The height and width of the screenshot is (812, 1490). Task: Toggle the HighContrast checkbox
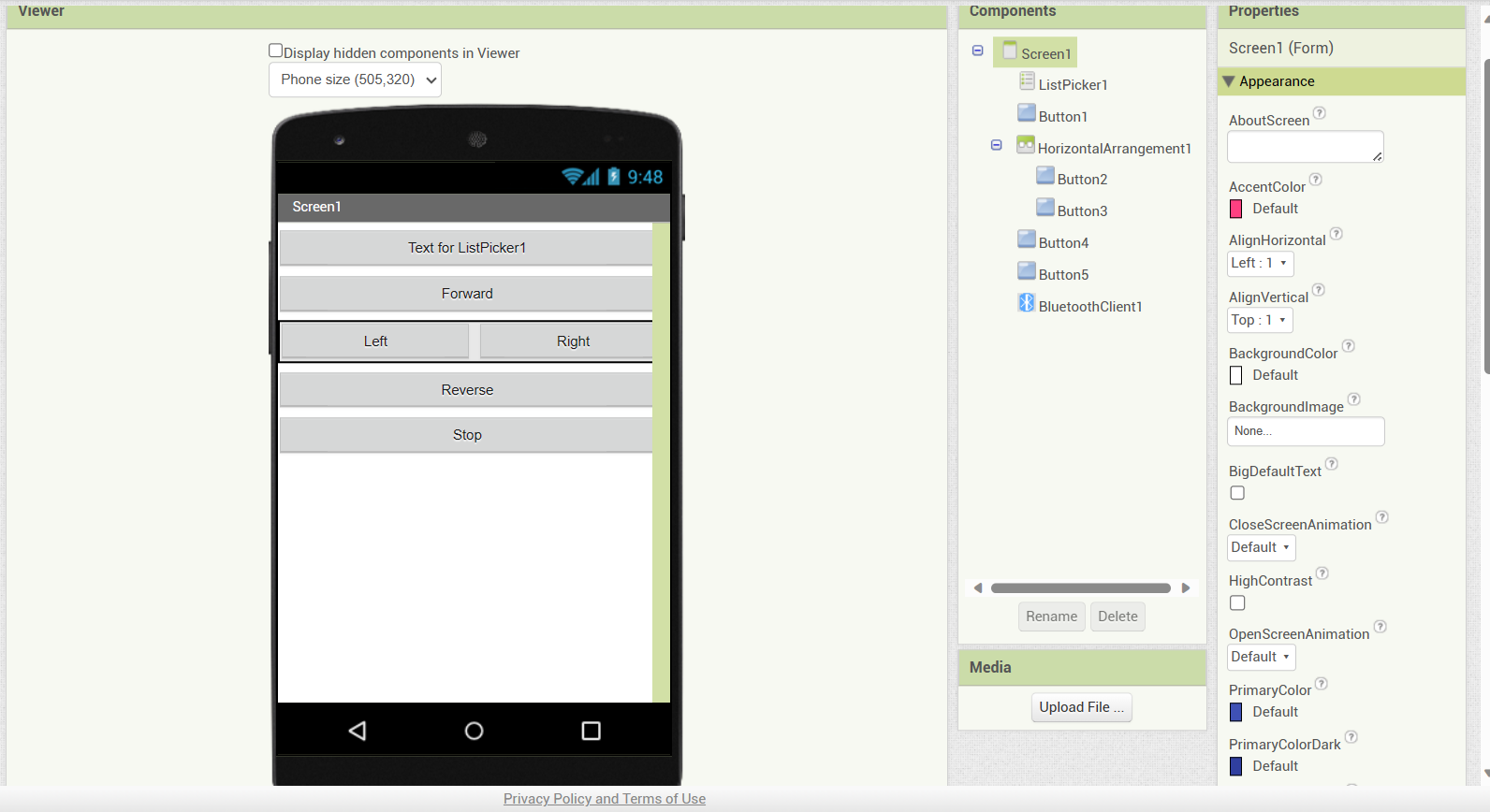(1237, 603)
